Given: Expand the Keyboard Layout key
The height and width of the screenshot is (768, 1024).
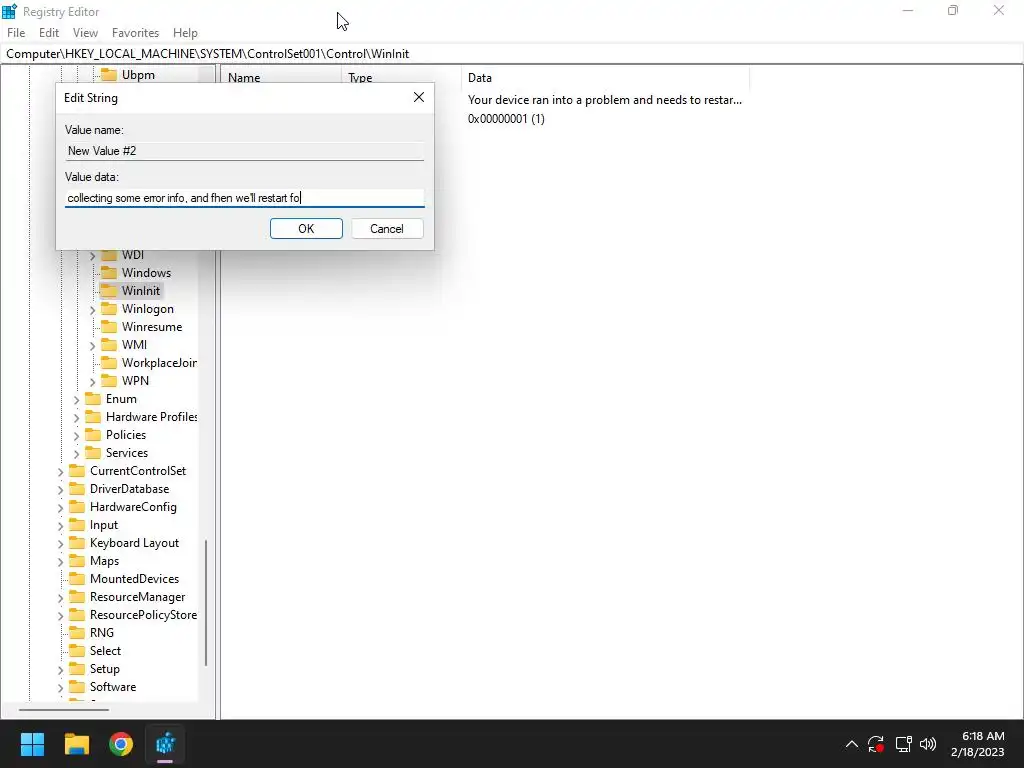Looking at the screenshot, I should click(61, 543).
